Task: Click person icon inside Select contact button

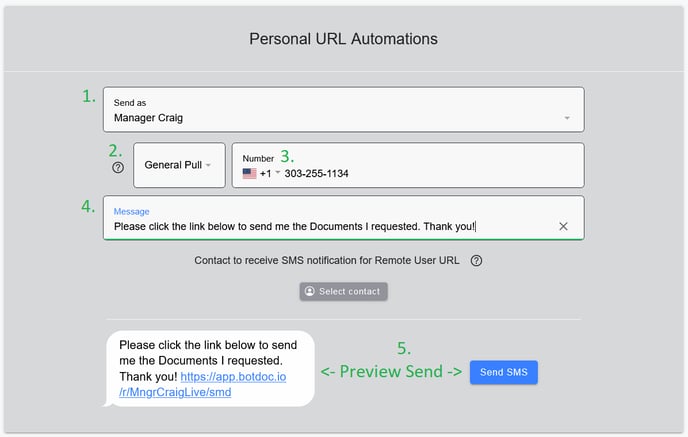Action: pos(310,291)
